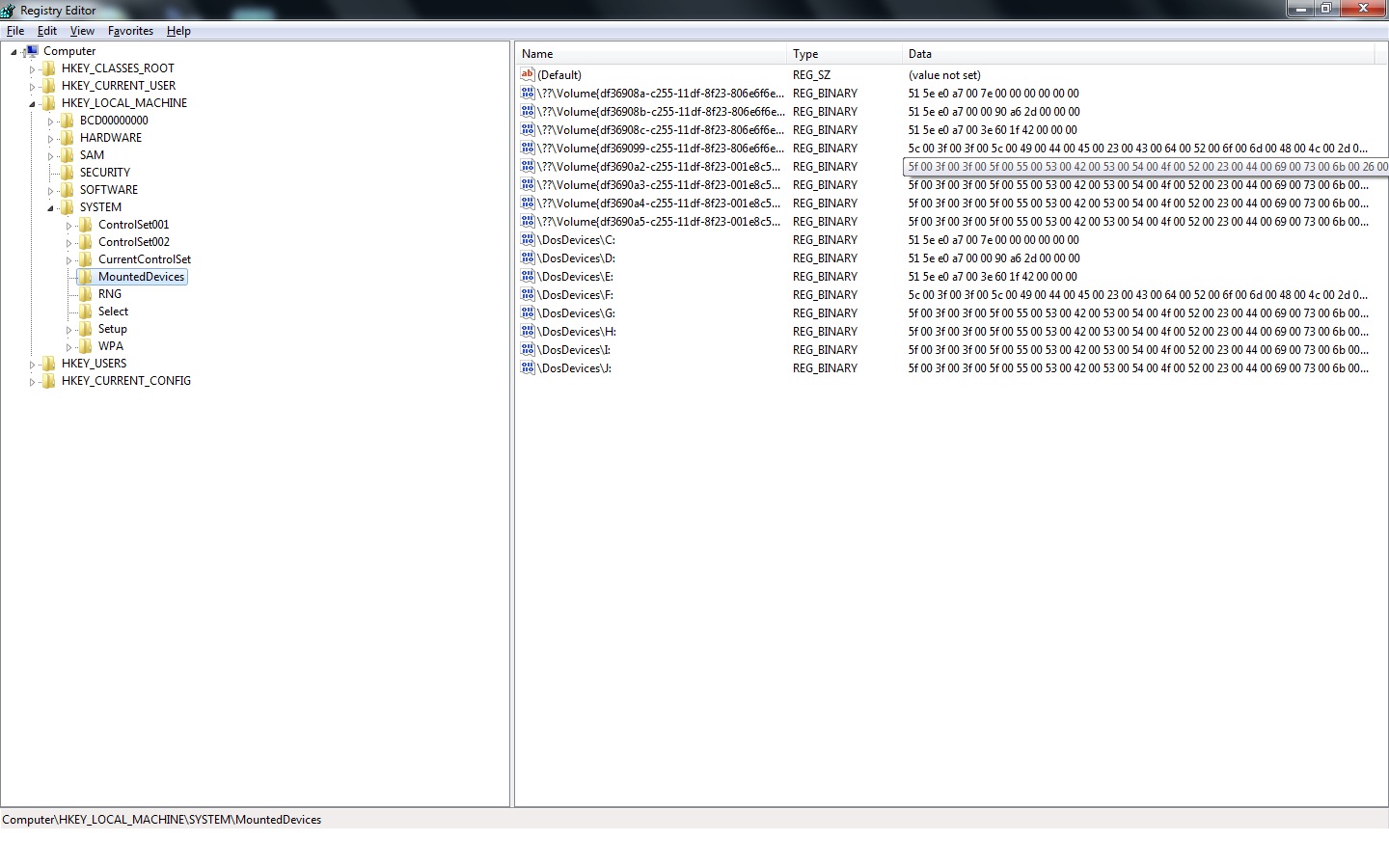Collapse the Computer root node
This screenshot has width=1389, height=868.
pyautogui.click(x=14, y=52)
